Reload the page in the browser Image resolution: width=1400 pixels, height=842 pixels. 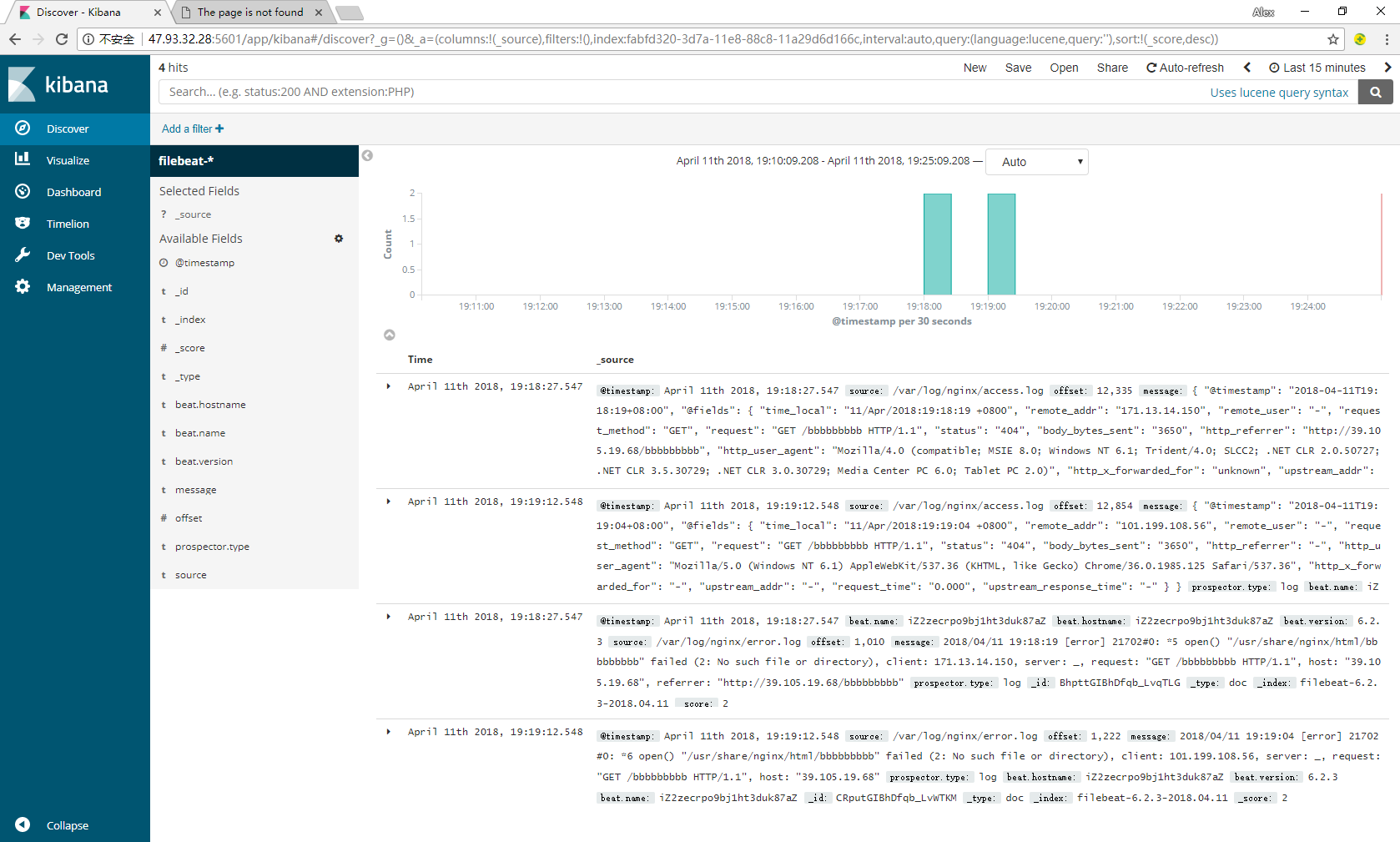click(62, 39)
